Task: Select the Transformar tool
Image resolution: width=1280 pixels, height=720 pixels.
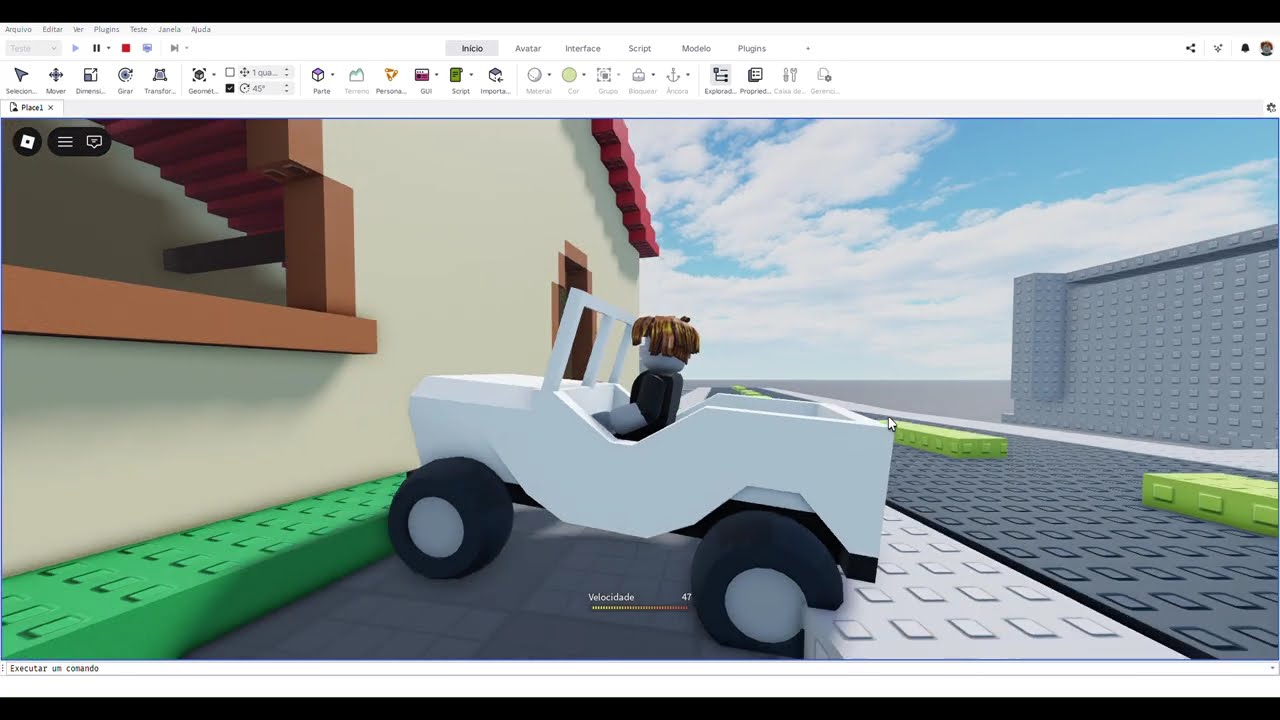Action: pyautogui.click(x=159, y=80)
